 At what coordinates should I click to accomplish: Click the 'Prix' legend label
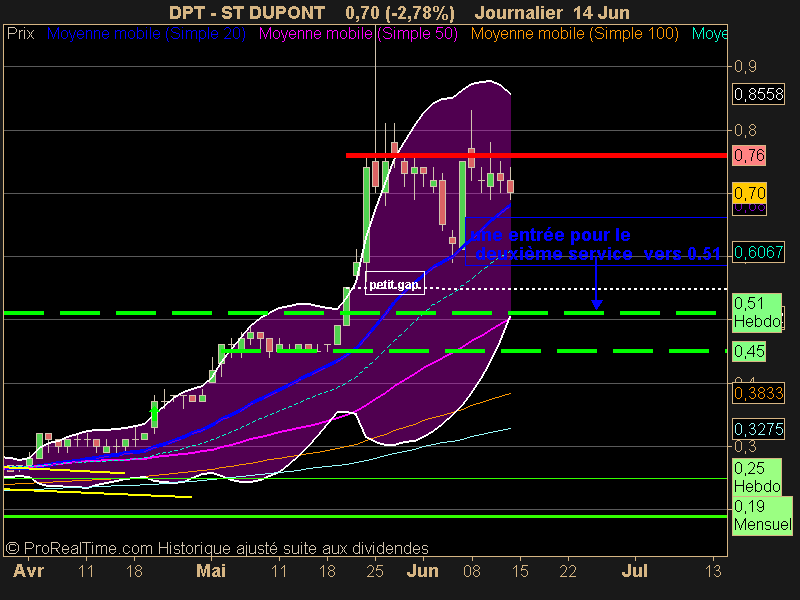pos(20,34)
